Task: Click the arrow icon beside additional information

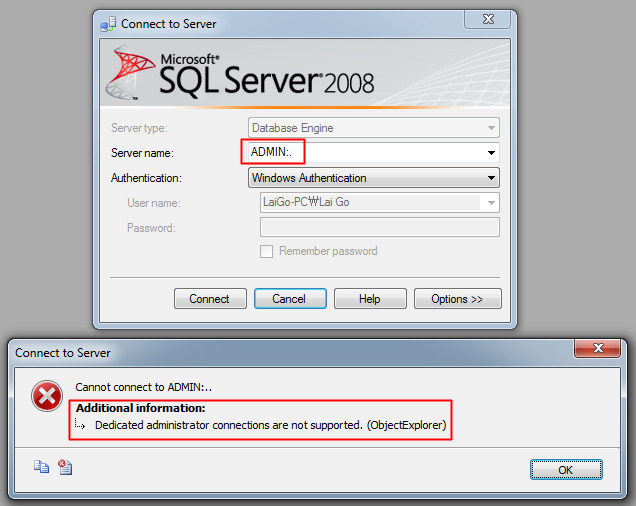Action: (80, 424)
